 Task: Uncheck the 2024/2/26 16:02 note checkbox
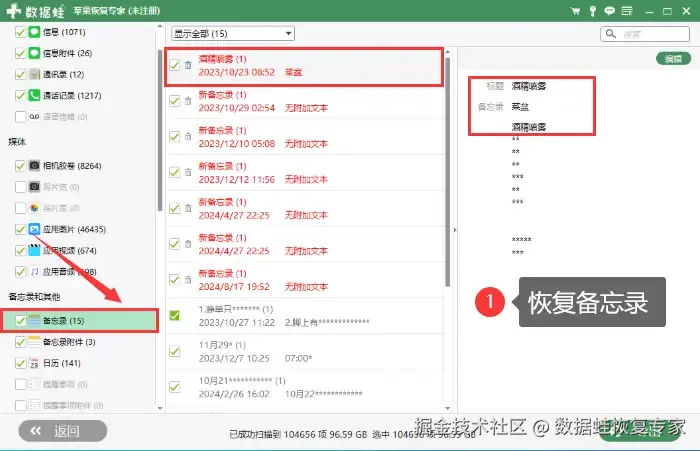(175, 387)
